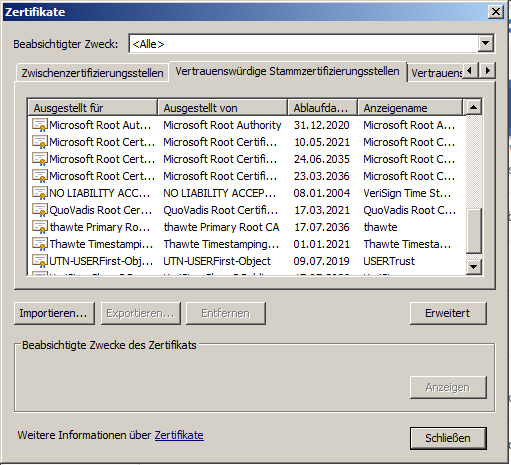Click the Schließen button
Image resolution: width=511 pixels, height=465 pixels.
click(448, 438)
